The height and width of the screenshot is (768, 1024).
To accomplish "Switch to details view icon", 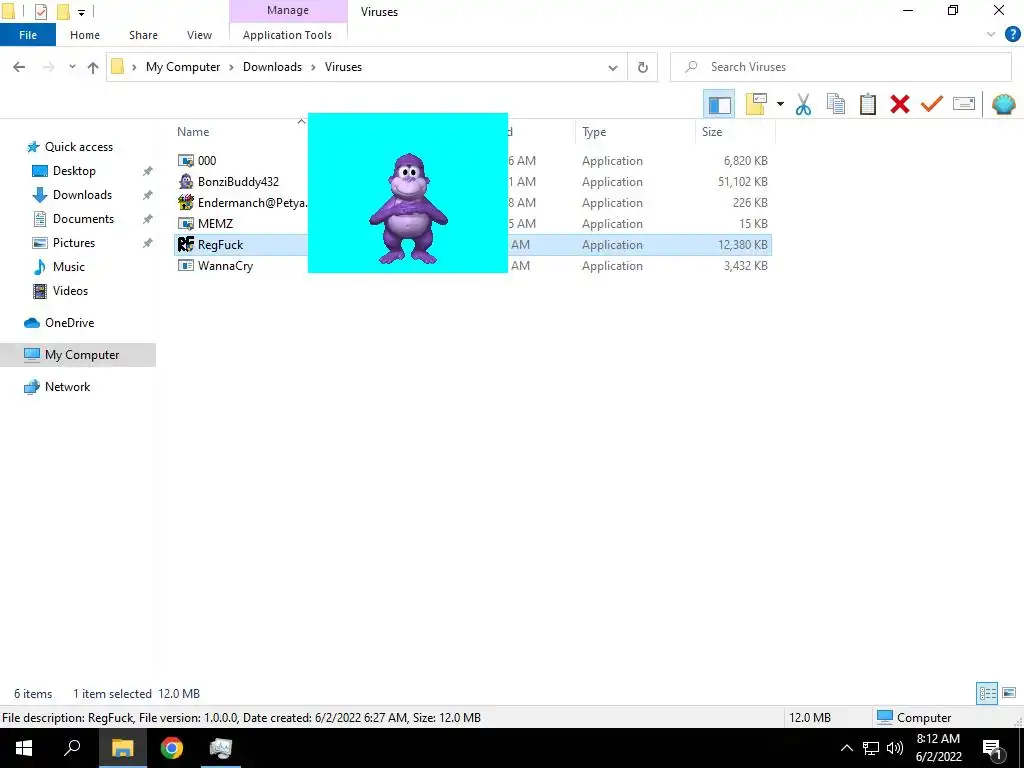I will point(987,693).
